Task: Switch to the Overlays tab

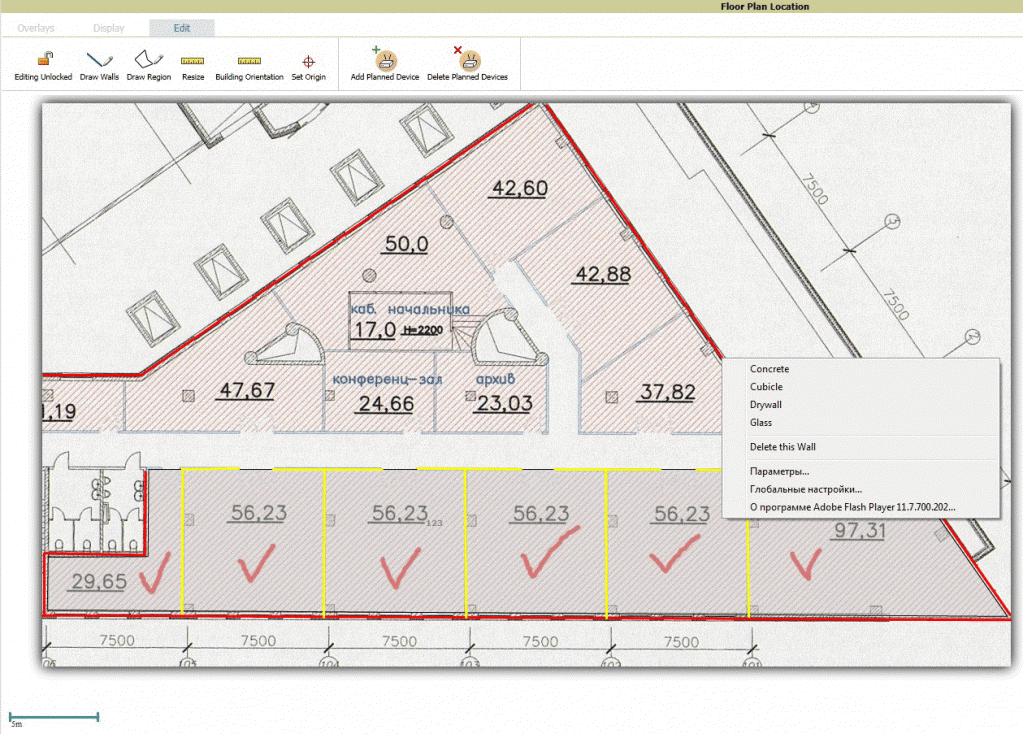Action: [x=36, y=28]
